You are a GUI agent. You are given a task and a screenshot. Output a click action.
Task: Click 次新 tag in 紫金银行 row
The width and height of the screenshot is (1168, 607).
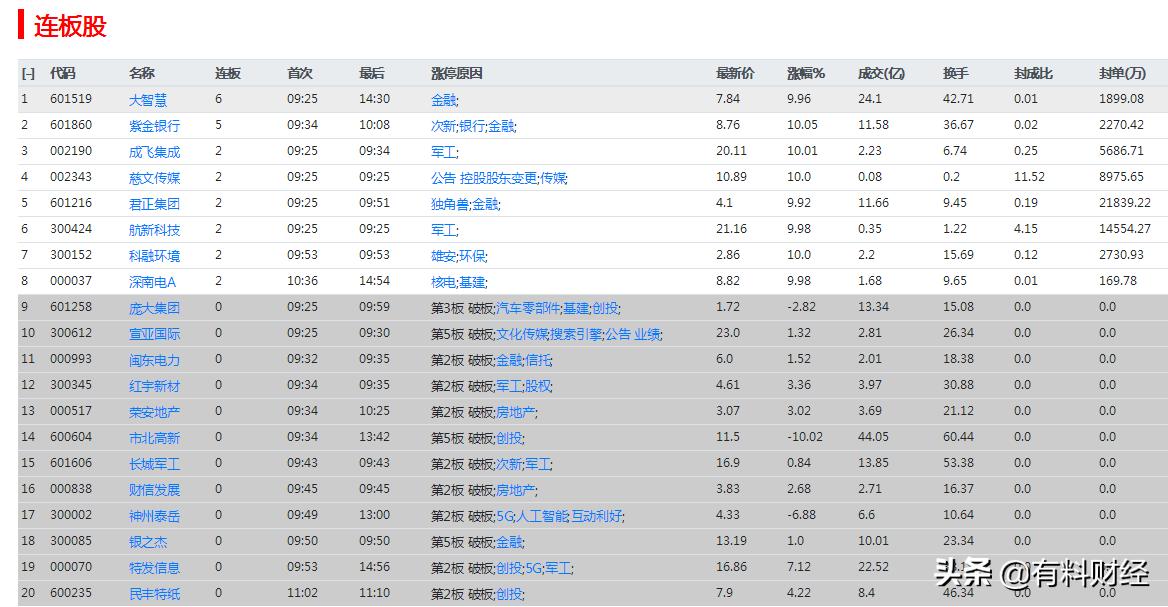[442, 126]
